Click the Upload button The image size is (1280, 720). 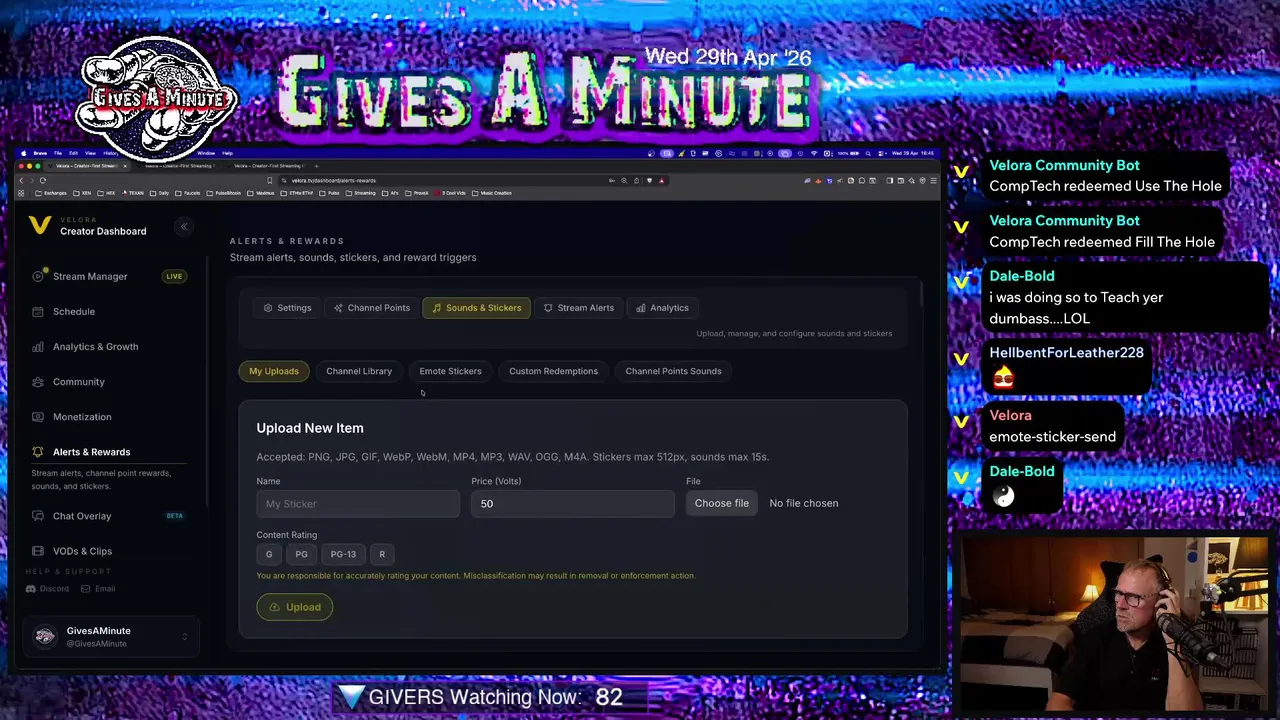point(295,607)
